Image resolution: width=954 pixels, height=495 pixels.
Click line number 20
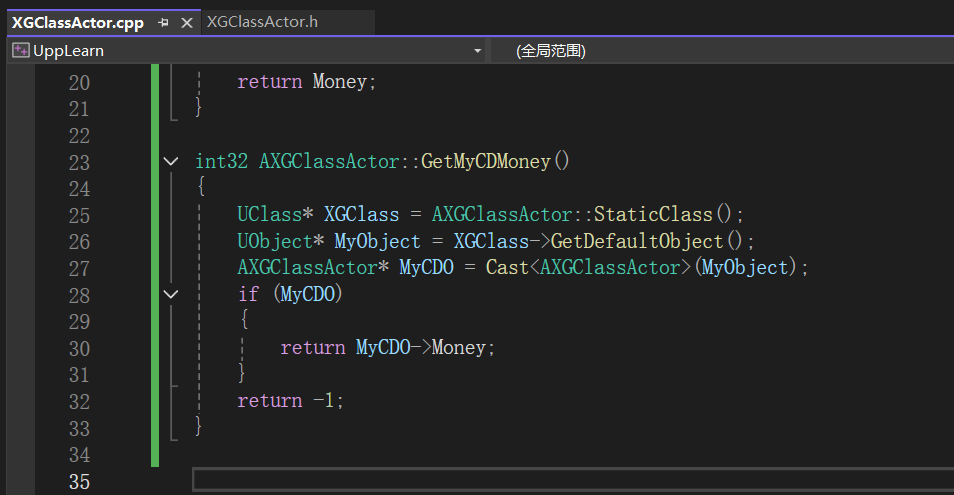(x=79, y=83)
